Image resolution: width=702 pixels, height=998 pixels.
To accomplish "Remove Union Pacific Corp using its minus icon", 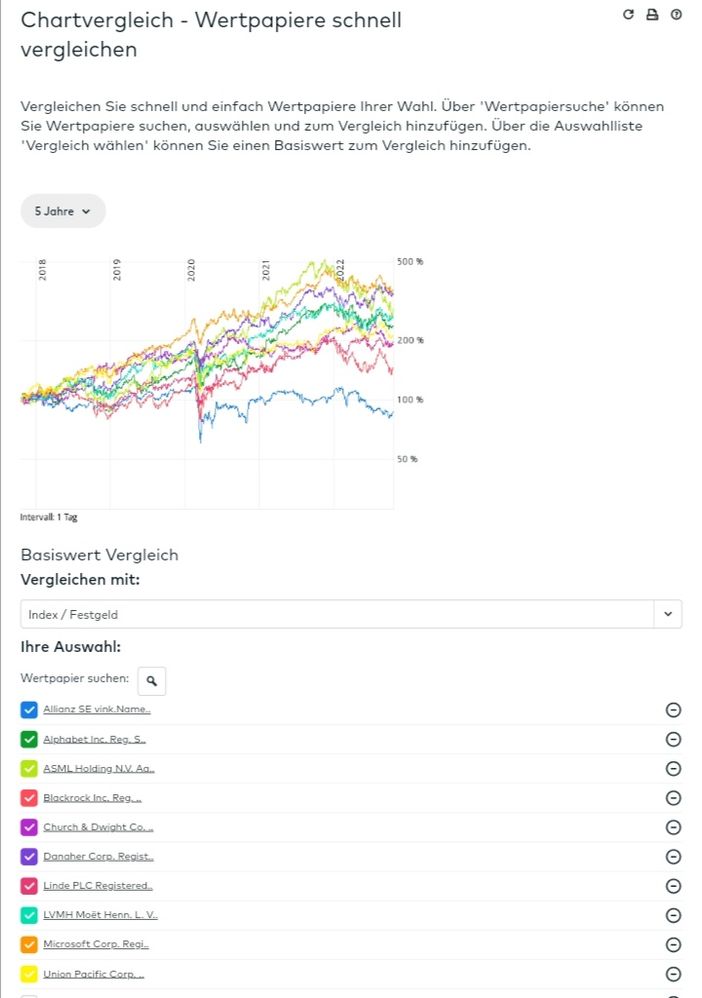I will tap(673, 973).
